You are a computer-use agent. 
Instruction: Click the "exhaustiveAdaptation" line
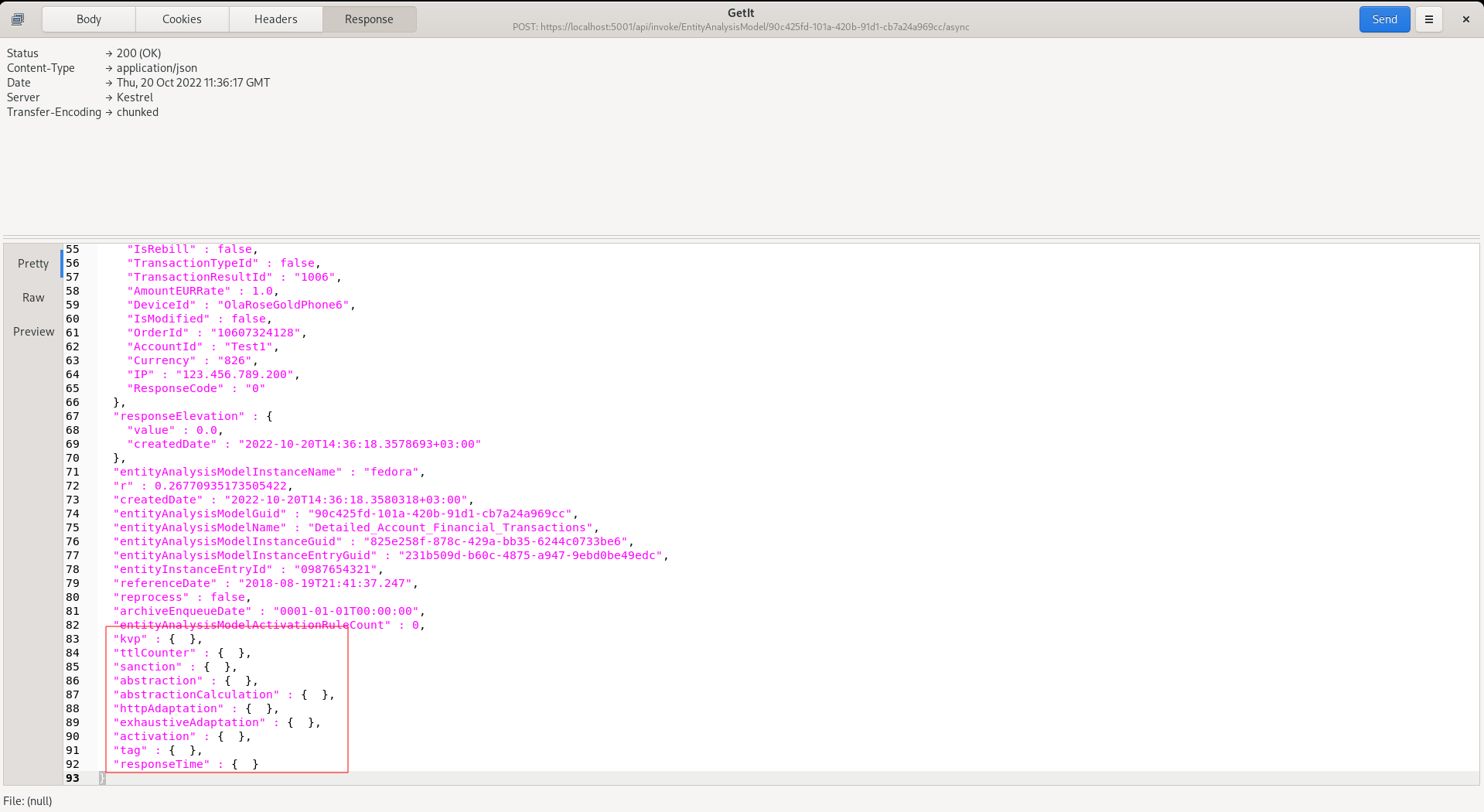click(x=217, y=722)
